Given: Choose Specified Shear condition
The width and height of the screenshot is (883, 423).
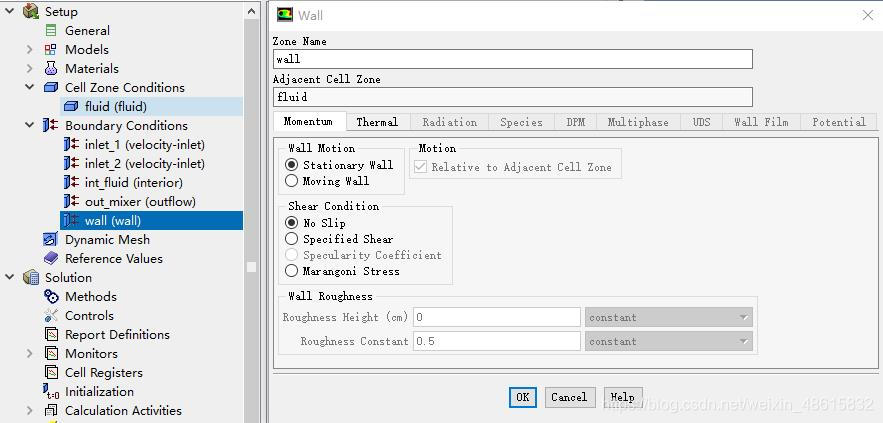Looking at the screenshot, I should pos(292,239).
